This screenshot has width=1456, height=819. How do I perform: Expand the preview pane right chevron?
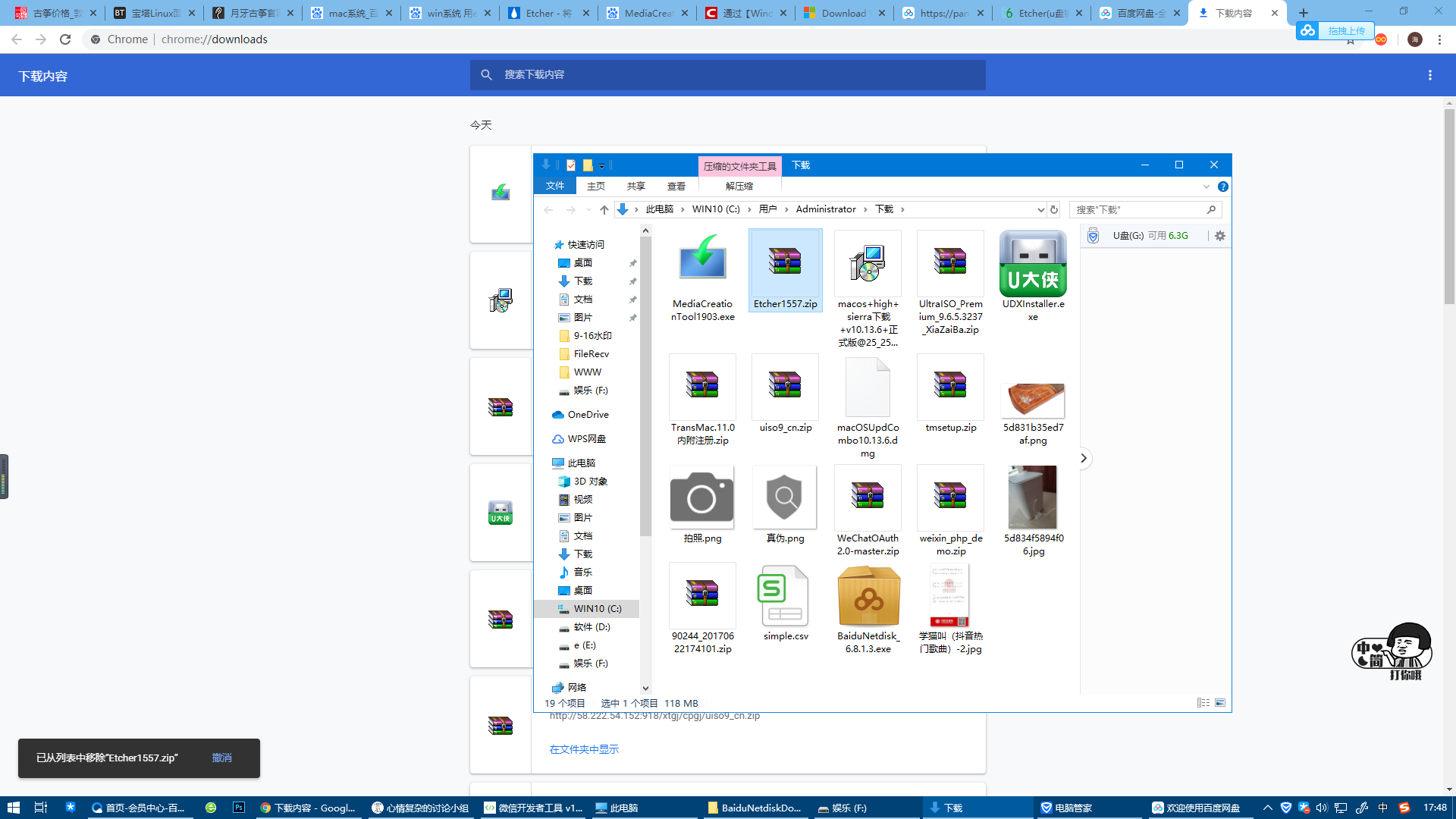pyautogui.click(x=1084, y=458)
